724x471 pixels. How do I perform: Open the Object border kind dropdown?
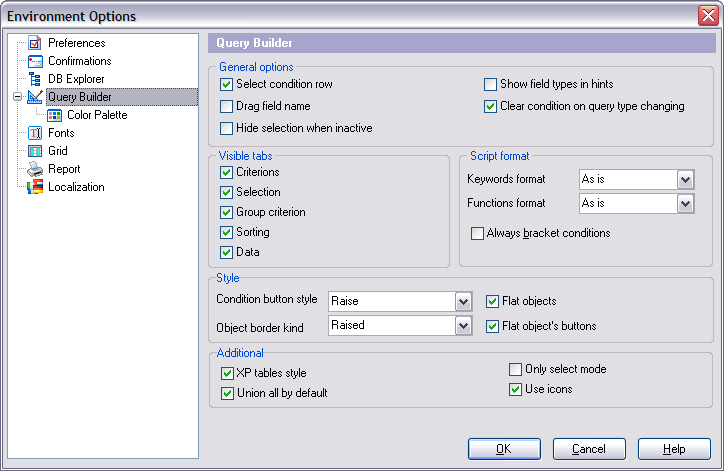coord(463,325)
